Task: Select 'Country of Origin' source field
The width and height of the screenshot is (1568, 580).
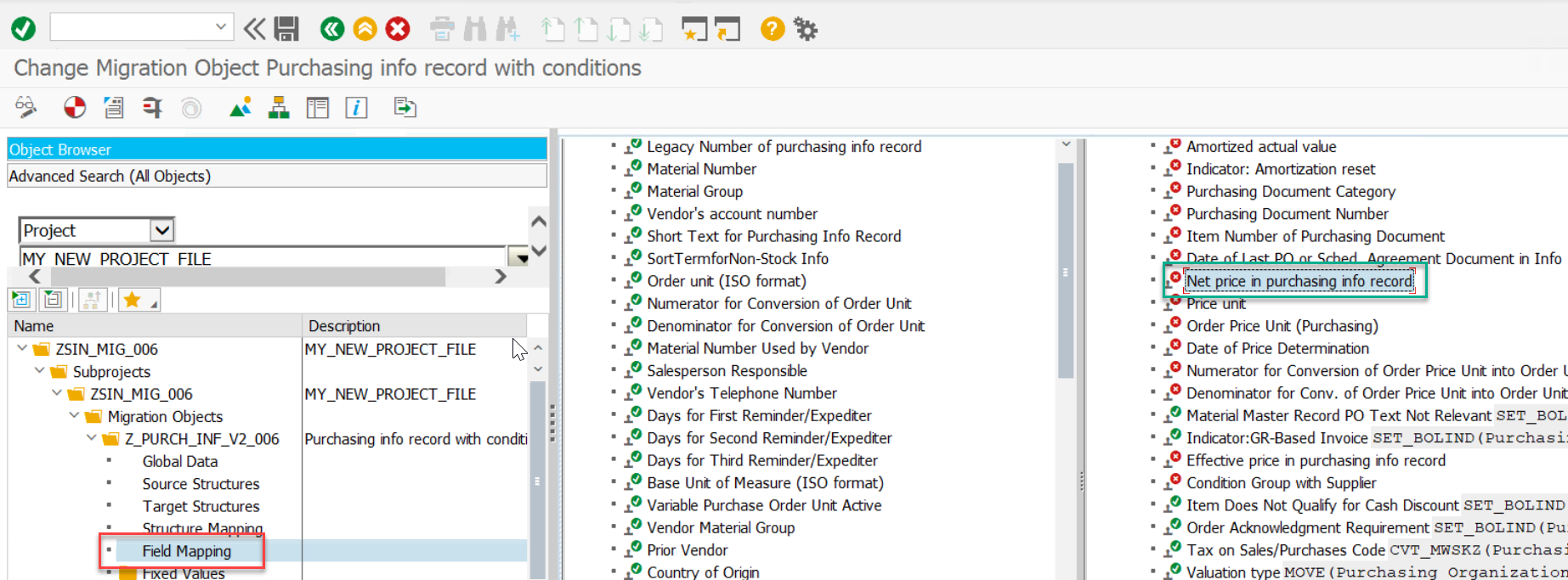Action: (703, 572)
